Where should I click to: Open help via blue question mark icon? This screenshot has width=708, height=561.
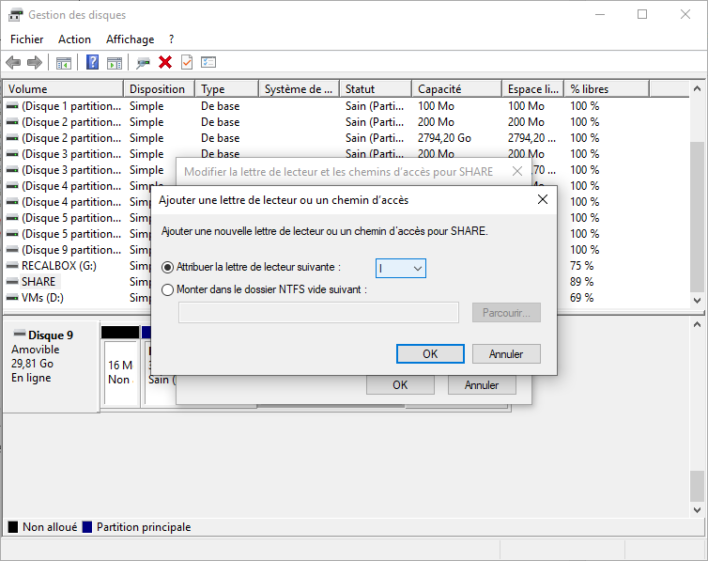tap(92, 63)
